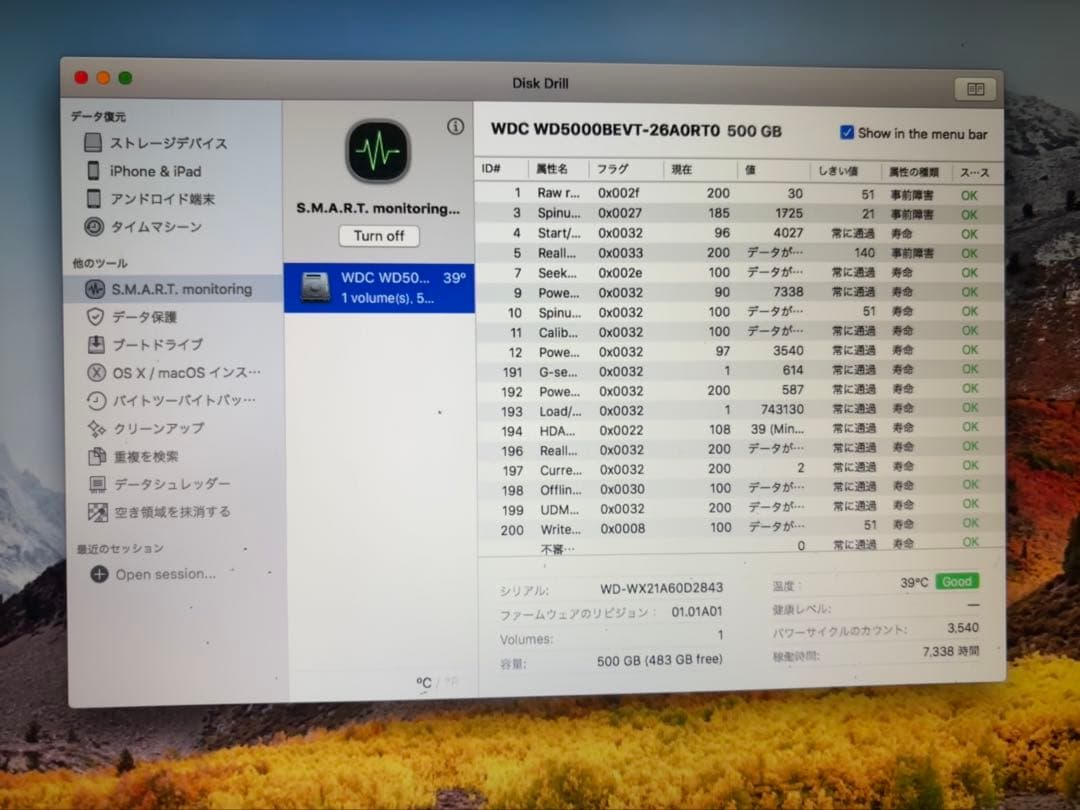Select attribute row 9 Powe... value 7338
Screen dimensions: 1080x810
(x=738, y=292)
